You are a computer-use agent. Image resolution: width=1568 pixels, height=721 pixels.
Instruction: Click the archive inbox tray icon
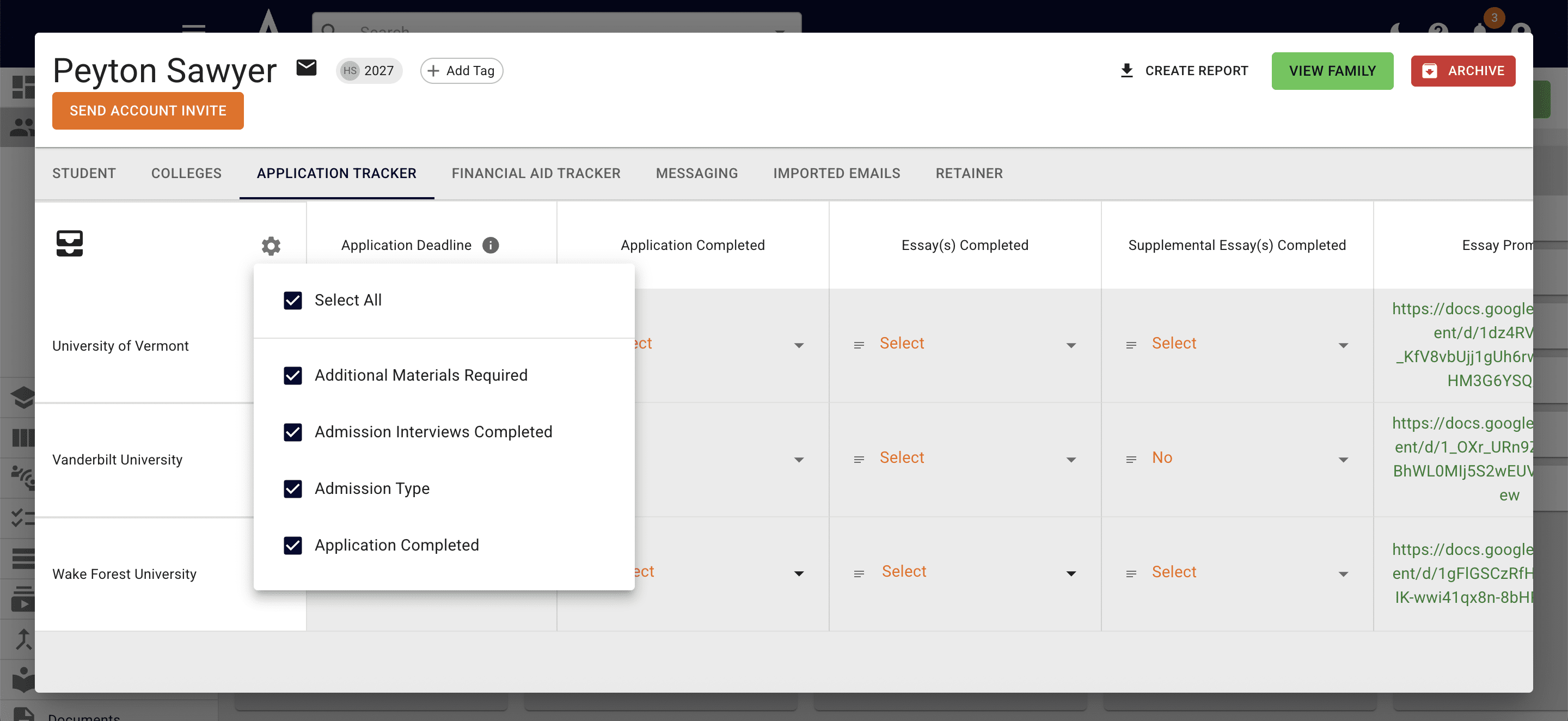(x=69, y=243)
